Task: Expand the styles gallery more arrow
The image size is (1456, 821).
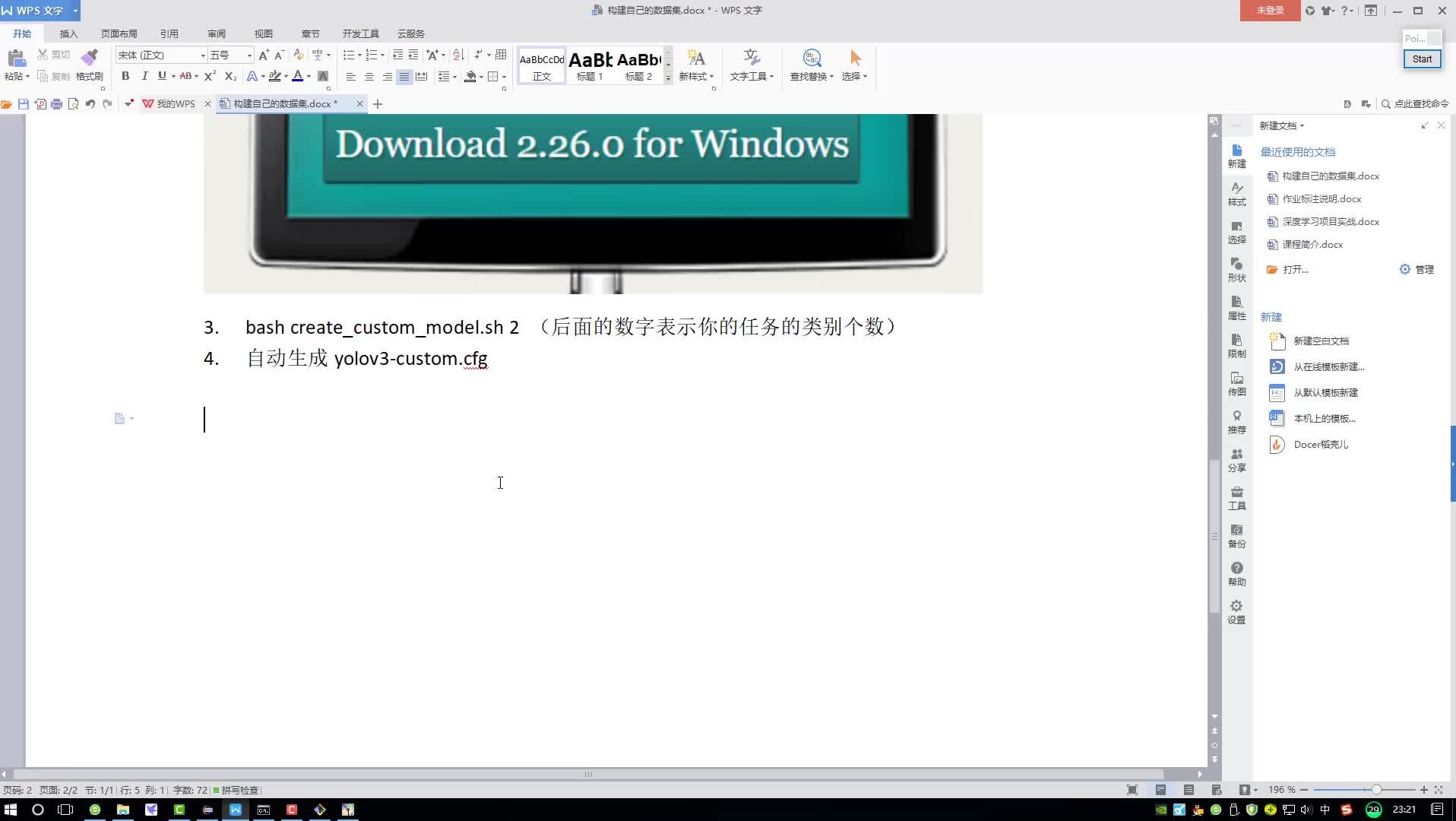Action: tap(669, 78)
